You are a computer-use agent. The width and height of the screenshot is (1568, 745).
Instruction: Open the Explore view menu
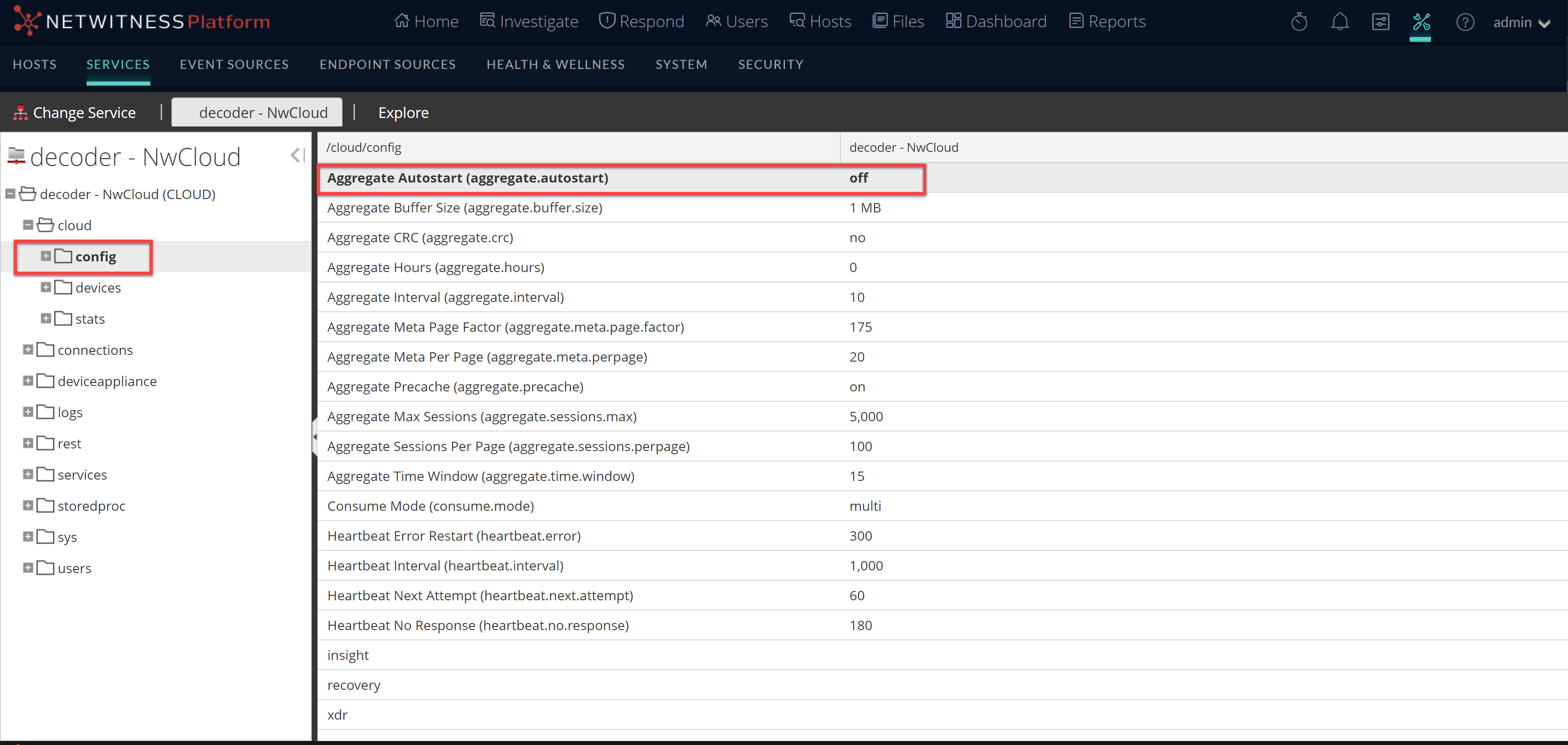pos(403,113)
